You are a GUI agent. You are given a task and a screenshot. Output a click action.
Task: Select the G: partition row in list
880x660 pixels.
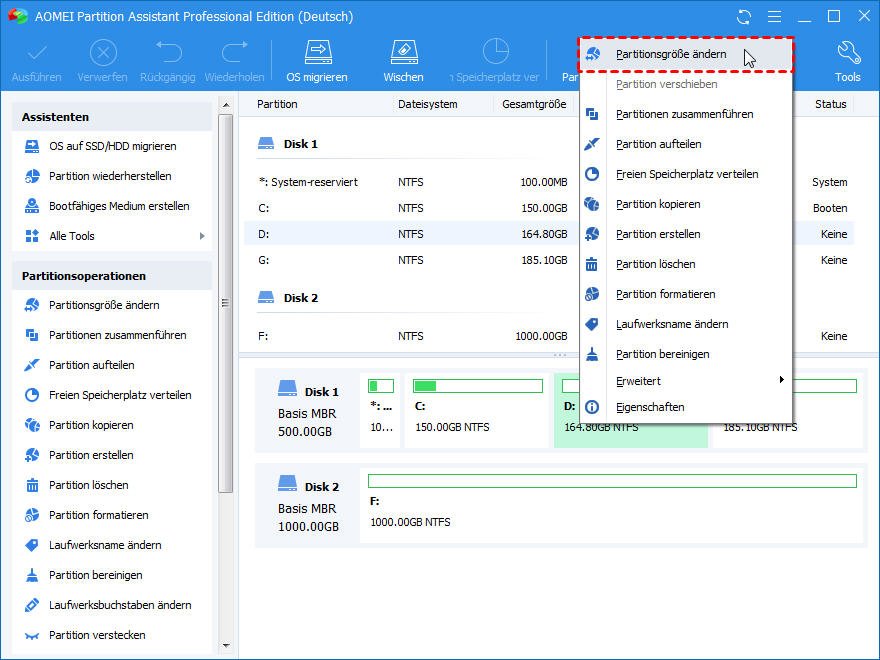[412, 260]
